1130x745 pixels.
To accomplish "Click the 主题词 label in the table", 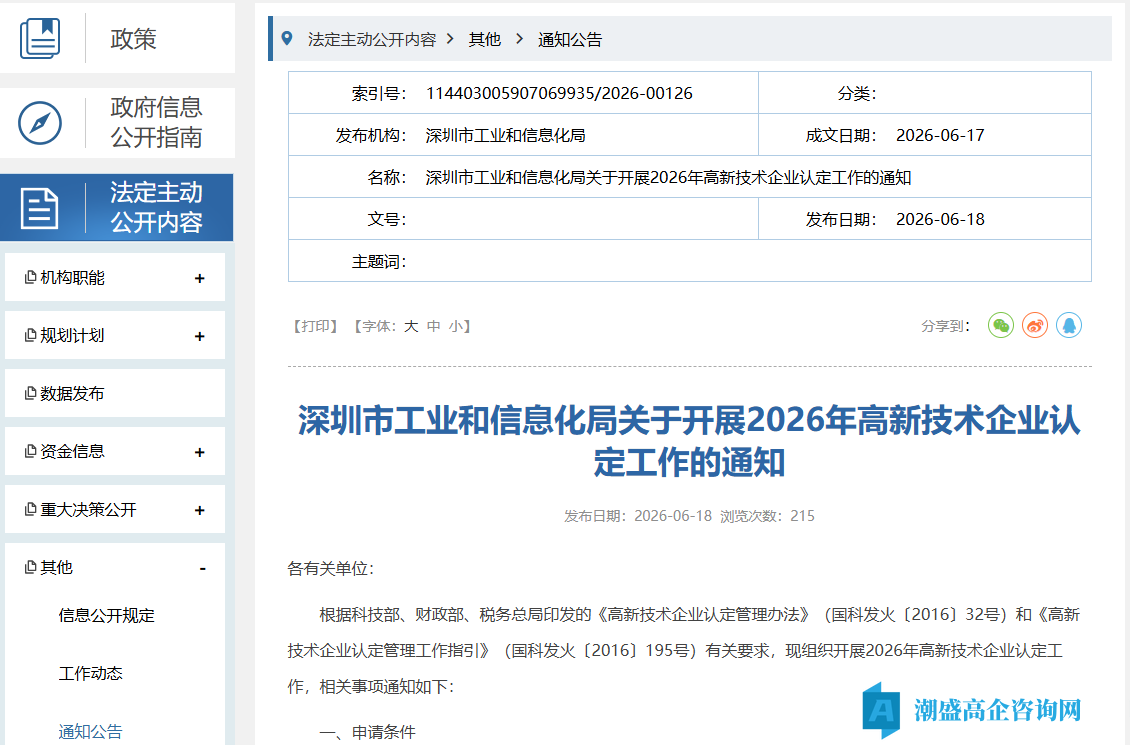I will (x=379, y=262).
